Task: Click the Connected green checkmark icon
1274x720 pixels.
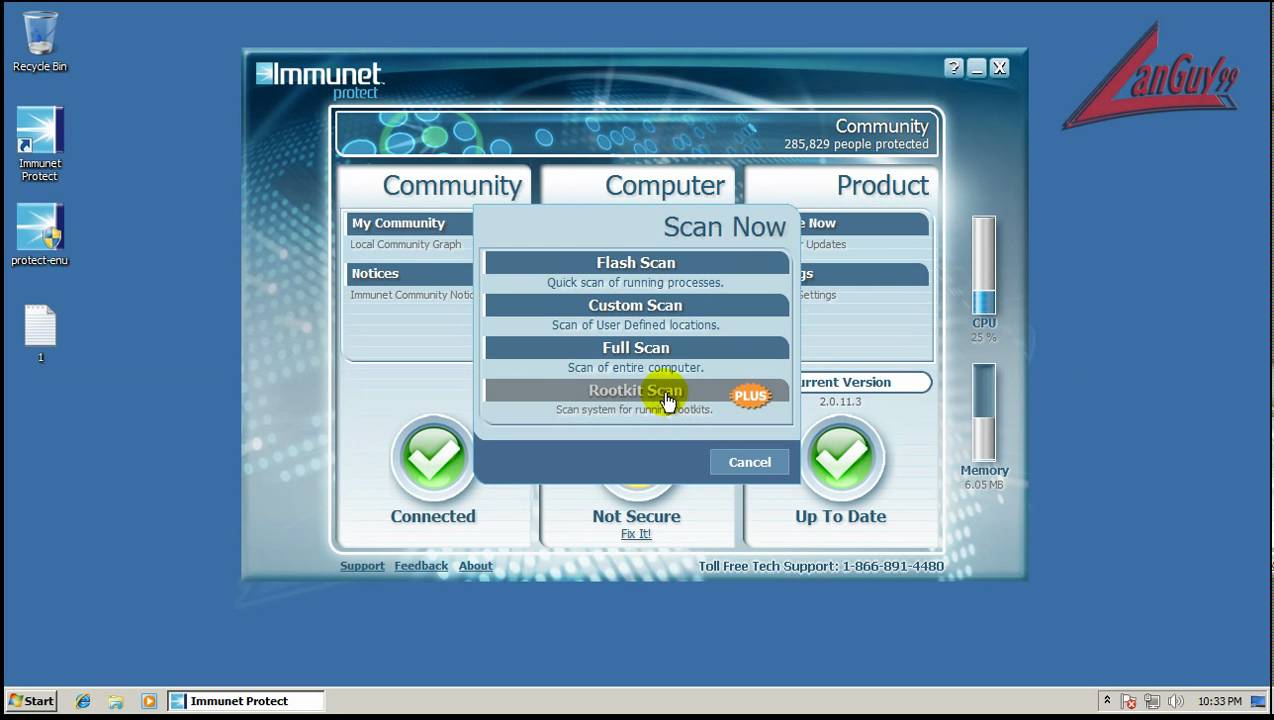Action: pos(433,458)
